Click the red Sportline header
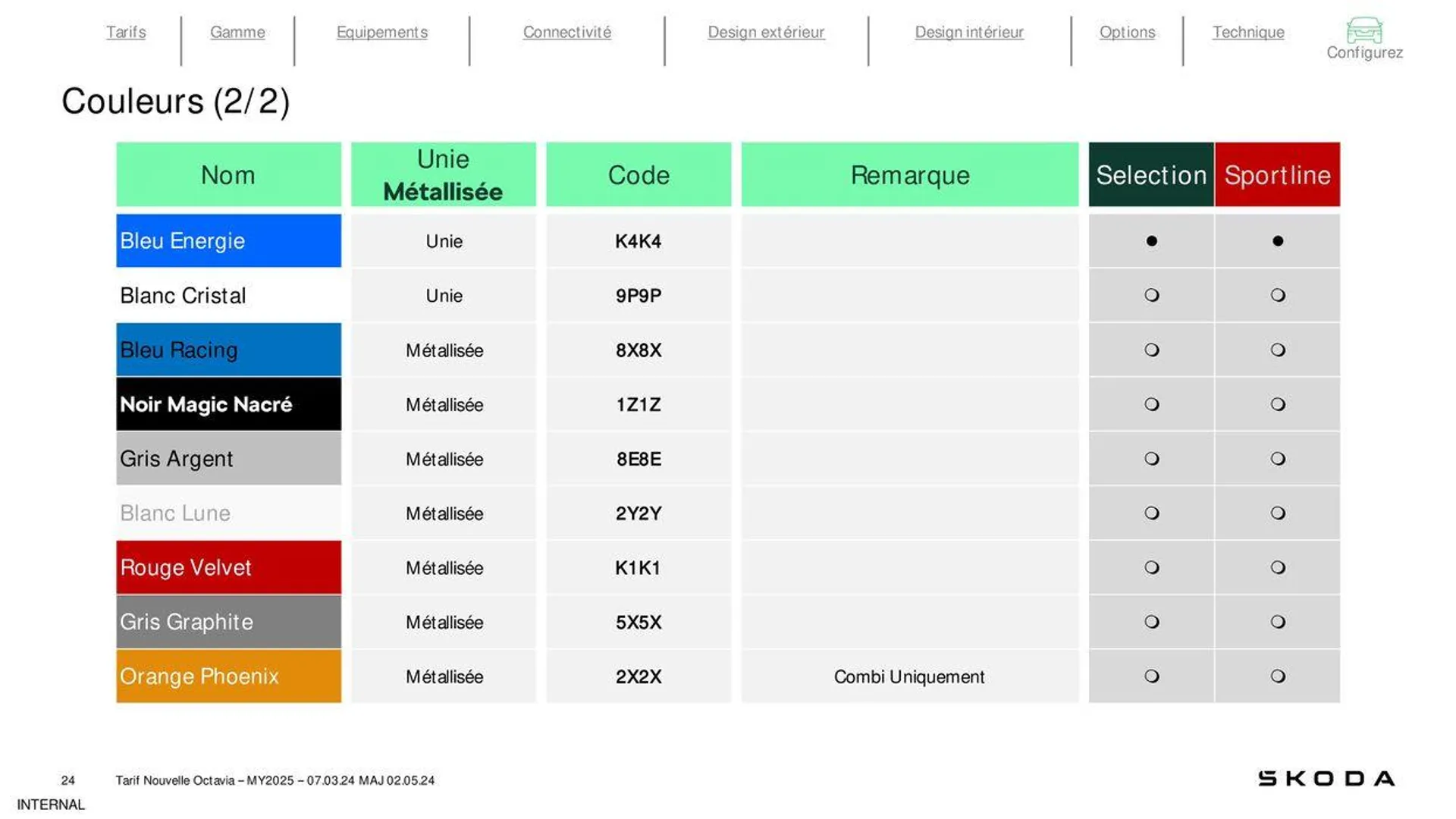The image size is (1456, 819). pyautogui.click(x=1278, y=174)
